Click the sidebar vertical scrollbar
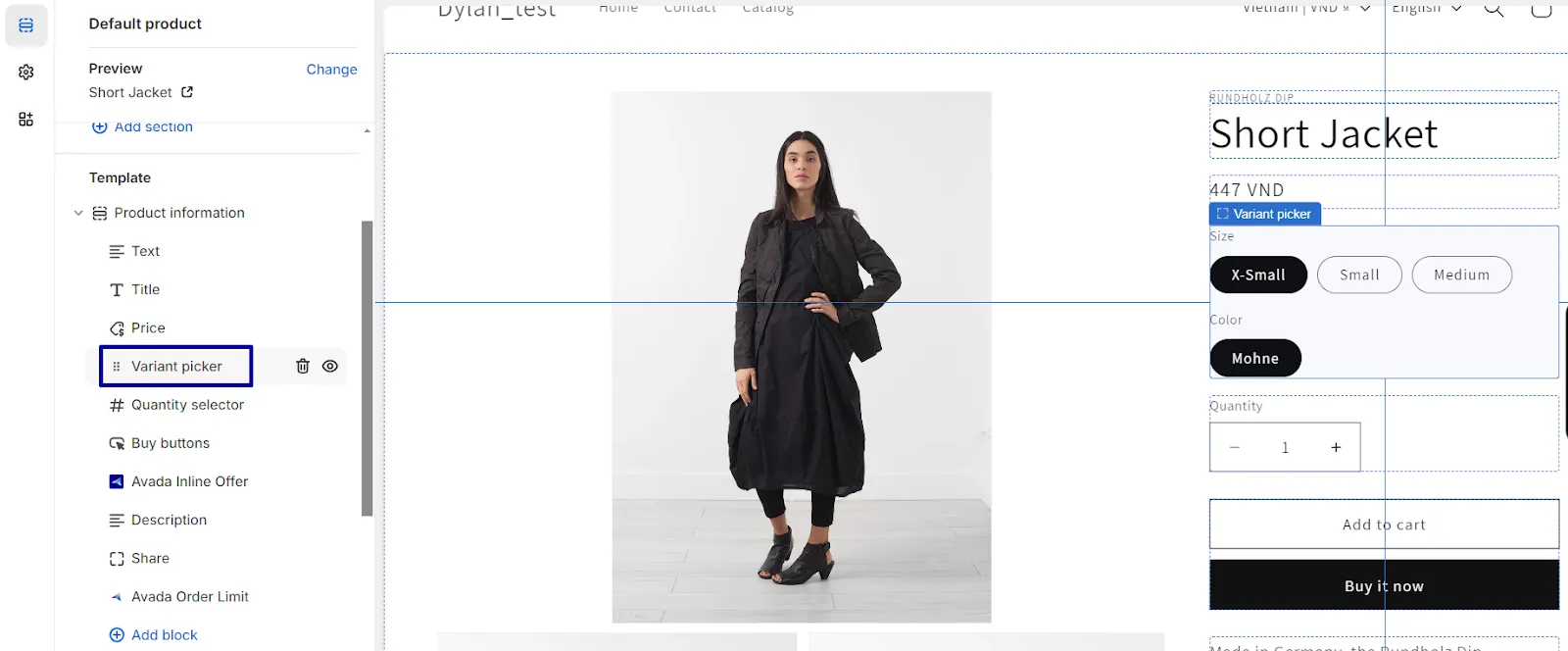Viewport: 1568px width, 651px height. tap(367, 368)
